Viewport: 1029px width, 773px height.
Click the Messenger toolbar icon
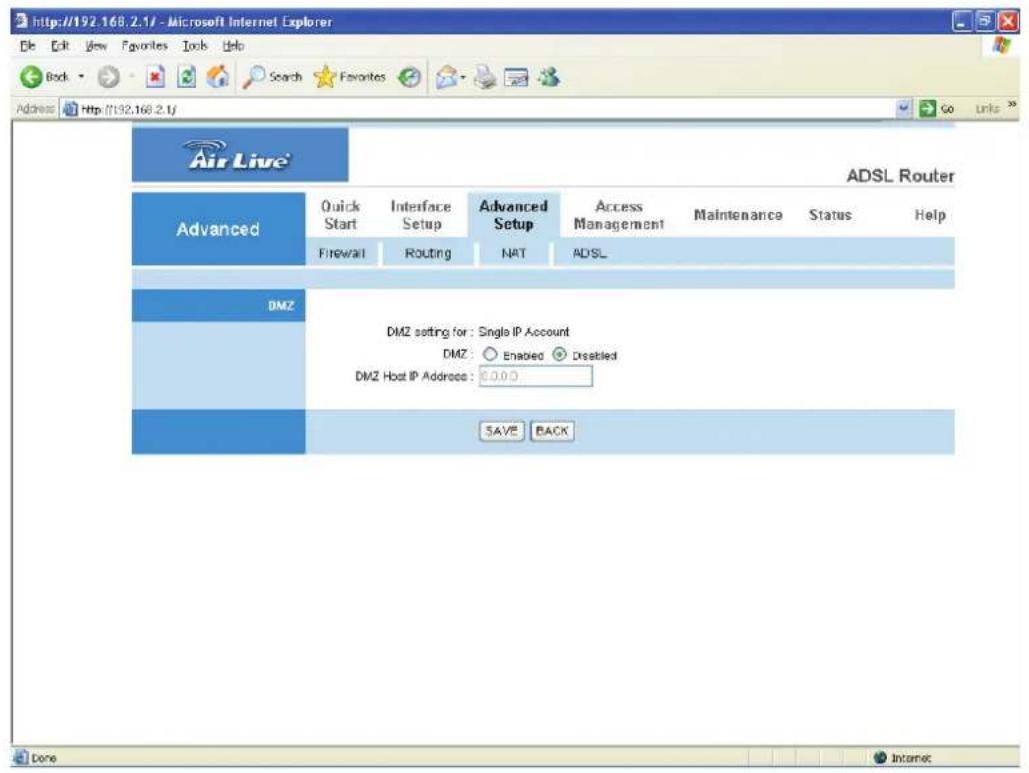point(549,77)
